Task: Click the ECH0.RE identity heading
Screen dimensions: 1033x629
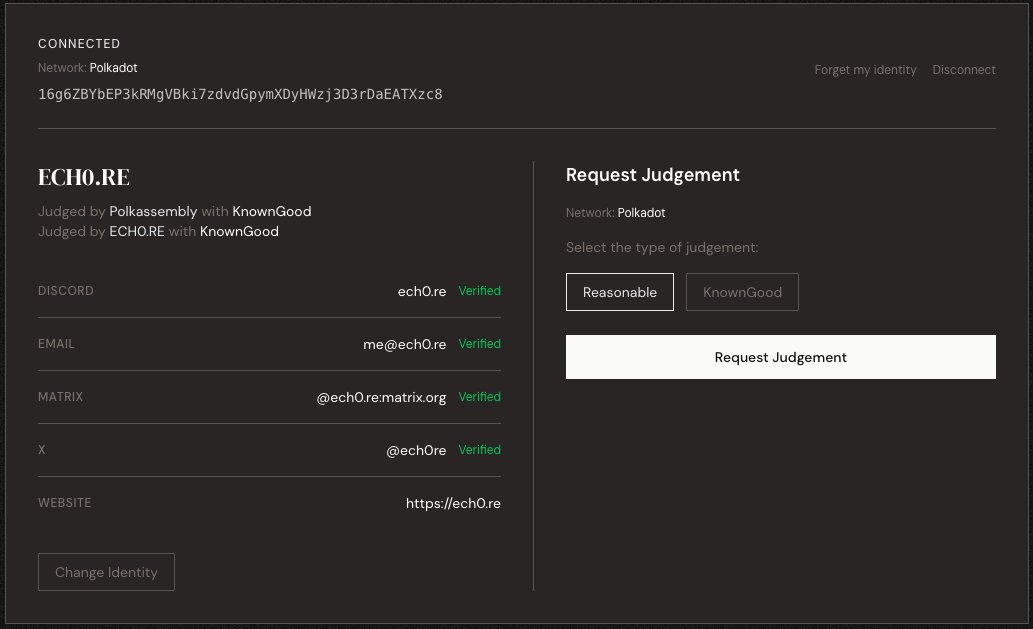Action: pos(84,177)
